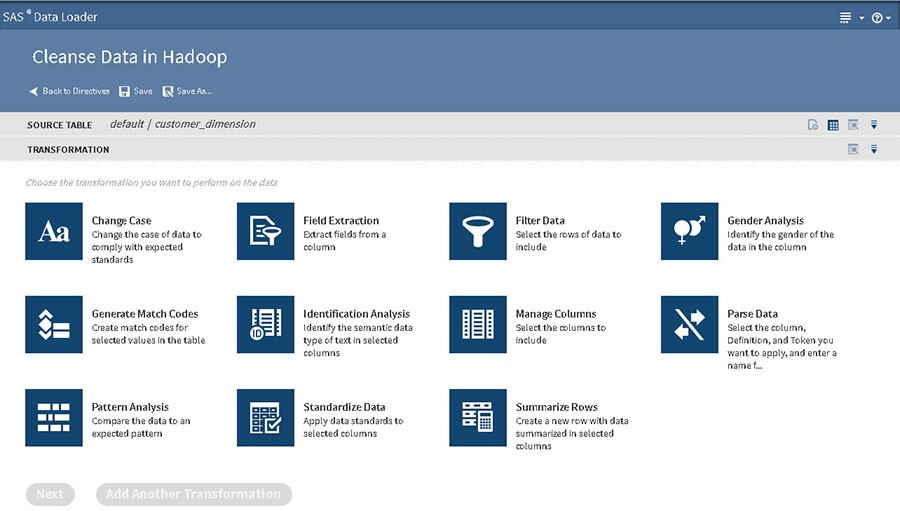Click the Cleanse Data in Hadoop heading

(x=130, y=57)
